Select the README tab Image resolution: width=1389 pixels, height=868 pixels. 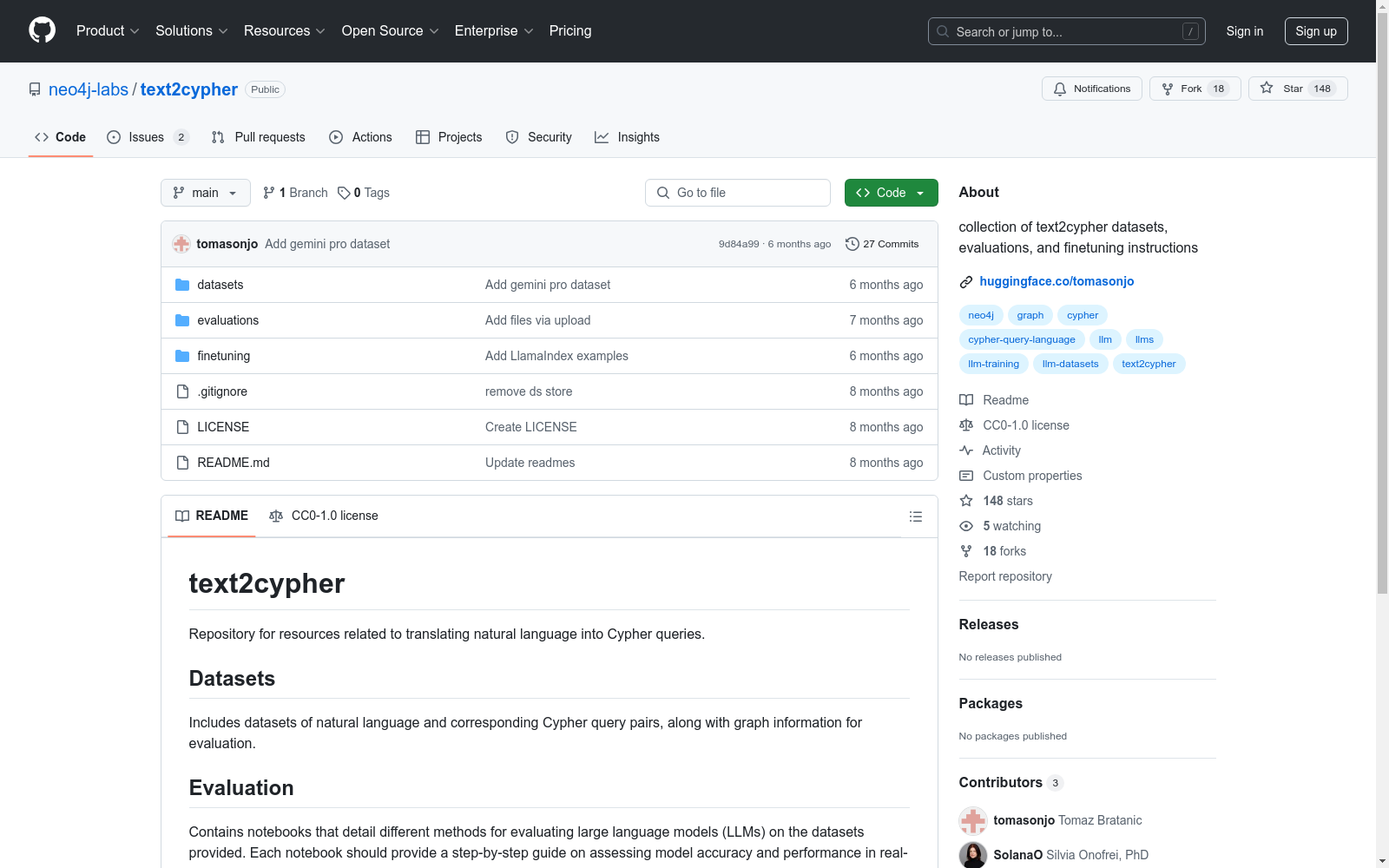[212, 516]
